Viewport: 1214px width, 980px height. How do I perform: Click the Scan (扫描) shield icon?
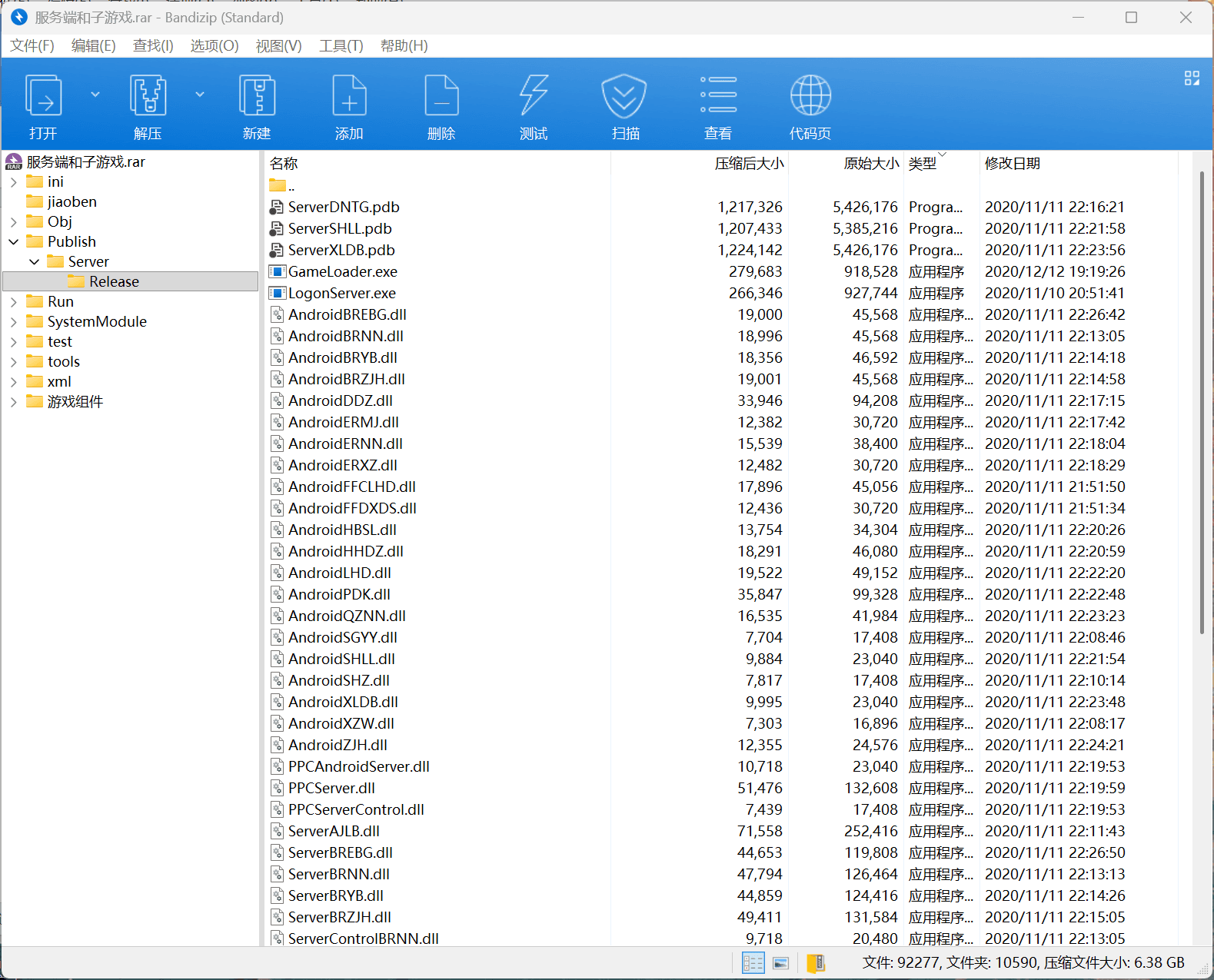coord(624,96)
